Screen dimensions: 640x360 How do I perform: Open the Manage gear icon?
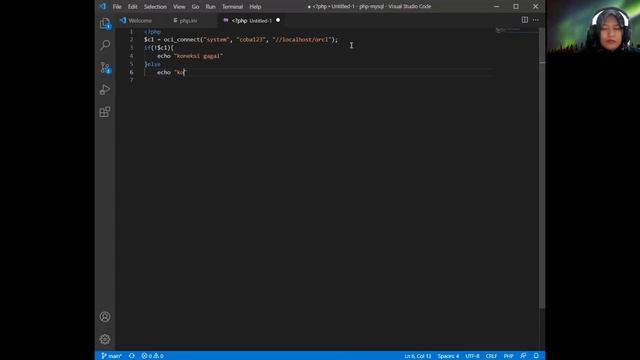point(105,339)
